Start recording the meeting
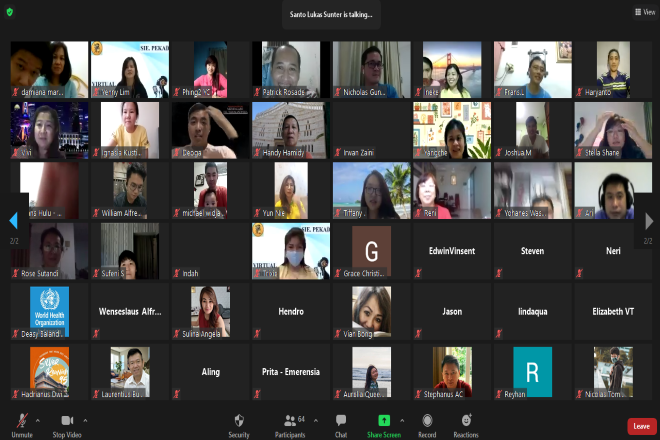The height and width of the screenshot is (440, 660). (x=427, y=424)
